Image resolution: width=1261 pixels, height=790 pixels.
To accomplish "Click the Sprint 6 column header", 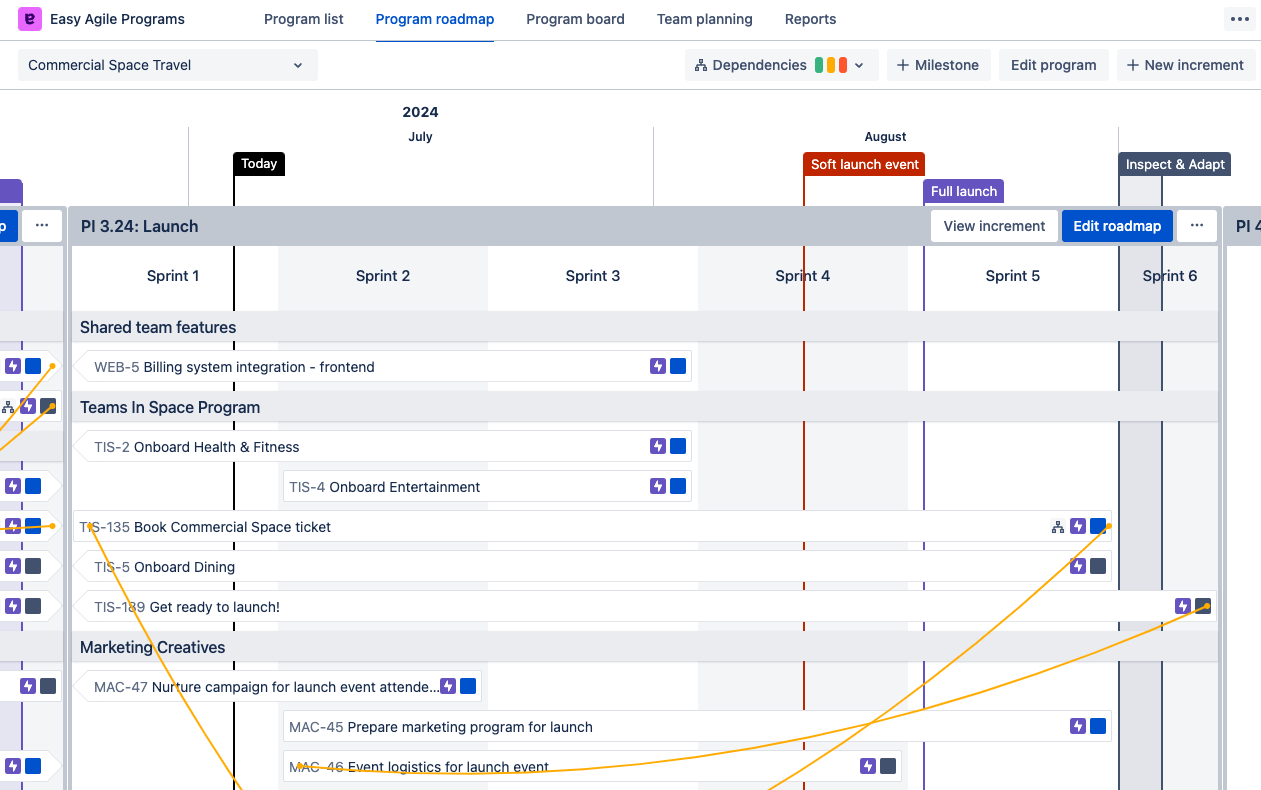I will pos(1170,276).
